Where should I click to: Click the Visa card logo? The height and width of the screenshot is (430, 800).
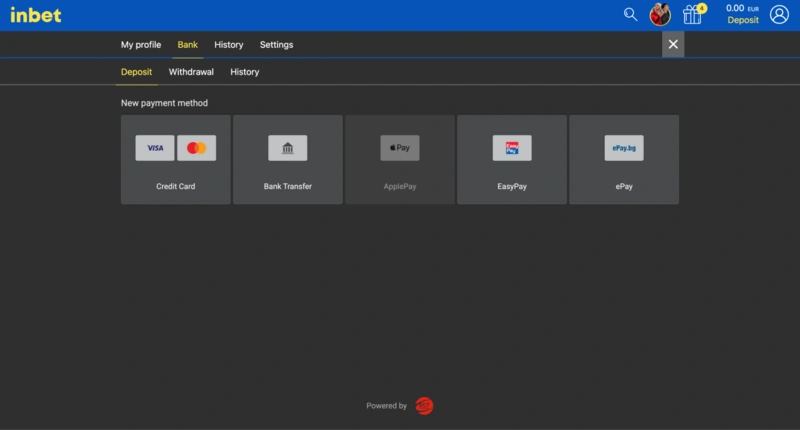click(x=155, y=148)
